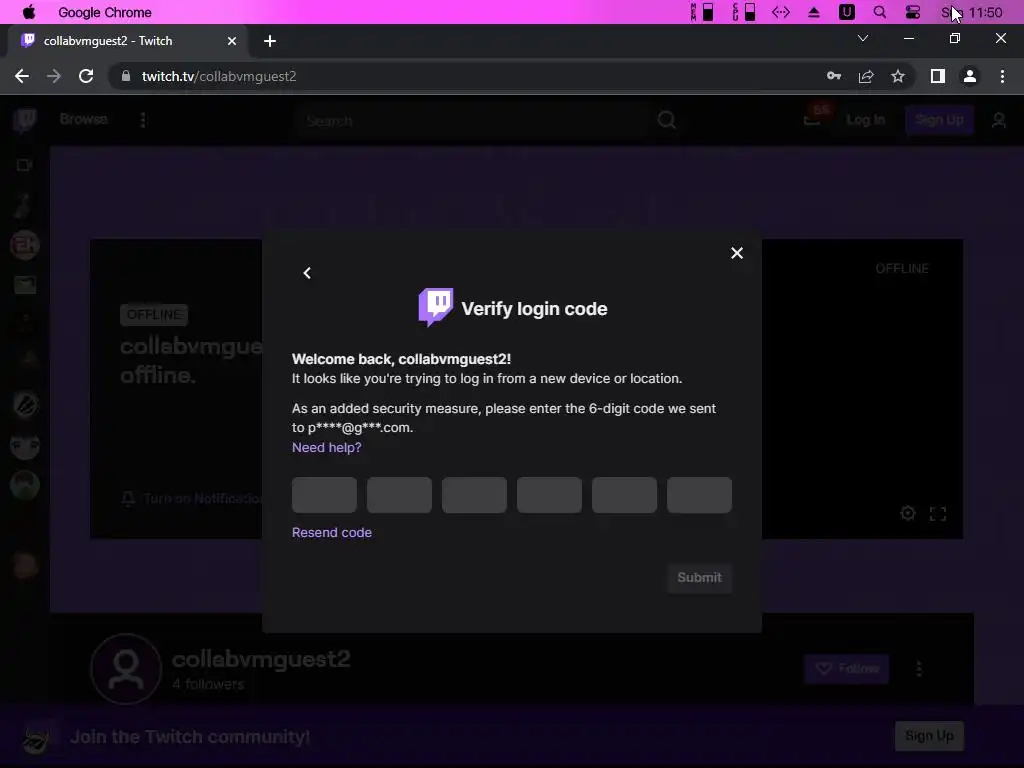Click the top nav Sign Up button
Screen dimensions: 1024x768
939,120
